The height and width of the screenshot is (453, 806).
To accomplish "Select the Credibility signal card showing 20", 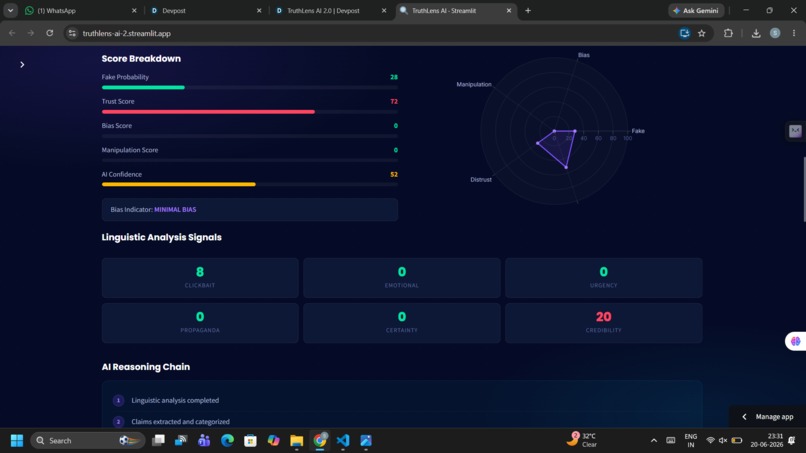I will point(603,323).
